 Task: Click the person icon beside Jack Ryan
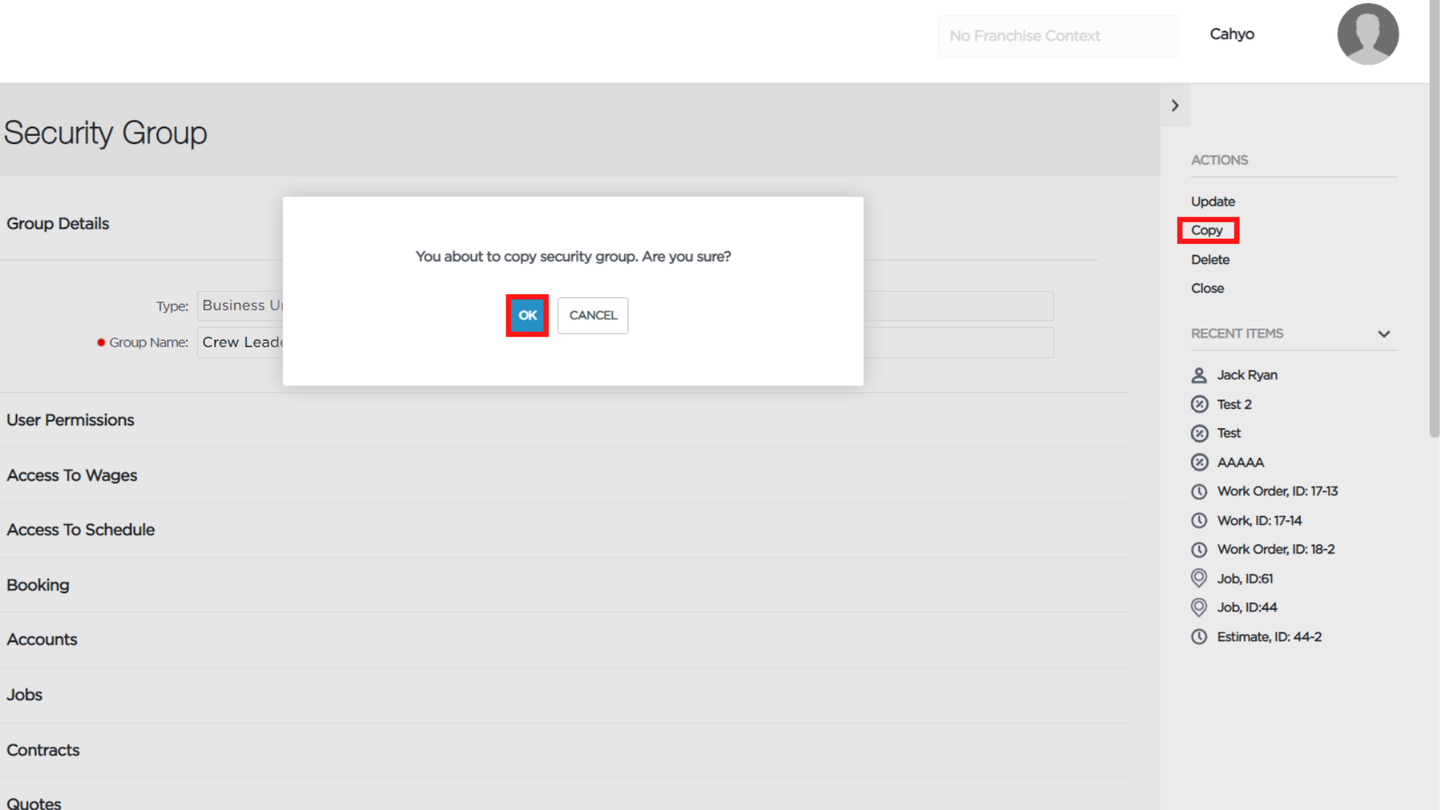(1199, 375)
